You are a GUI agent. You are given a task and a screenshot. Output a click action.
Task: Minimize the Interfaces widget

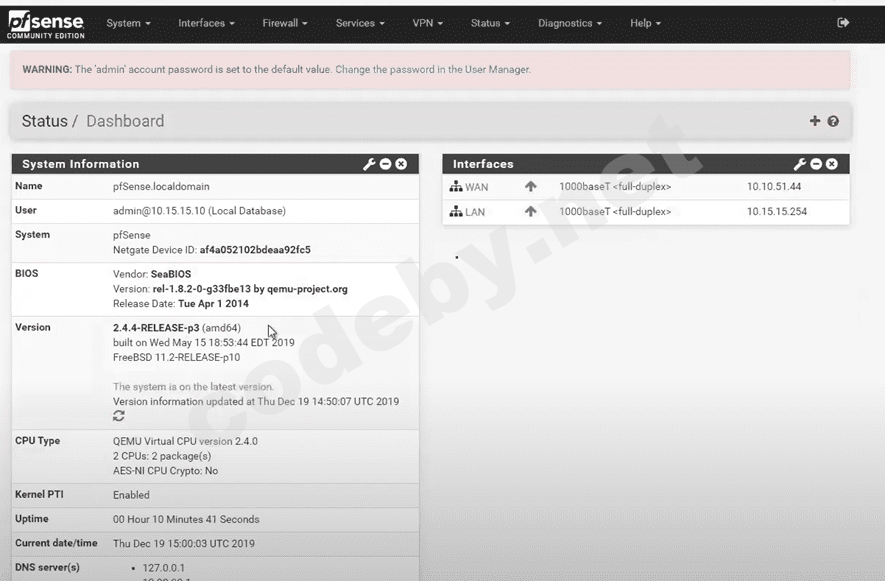[816, 164]
